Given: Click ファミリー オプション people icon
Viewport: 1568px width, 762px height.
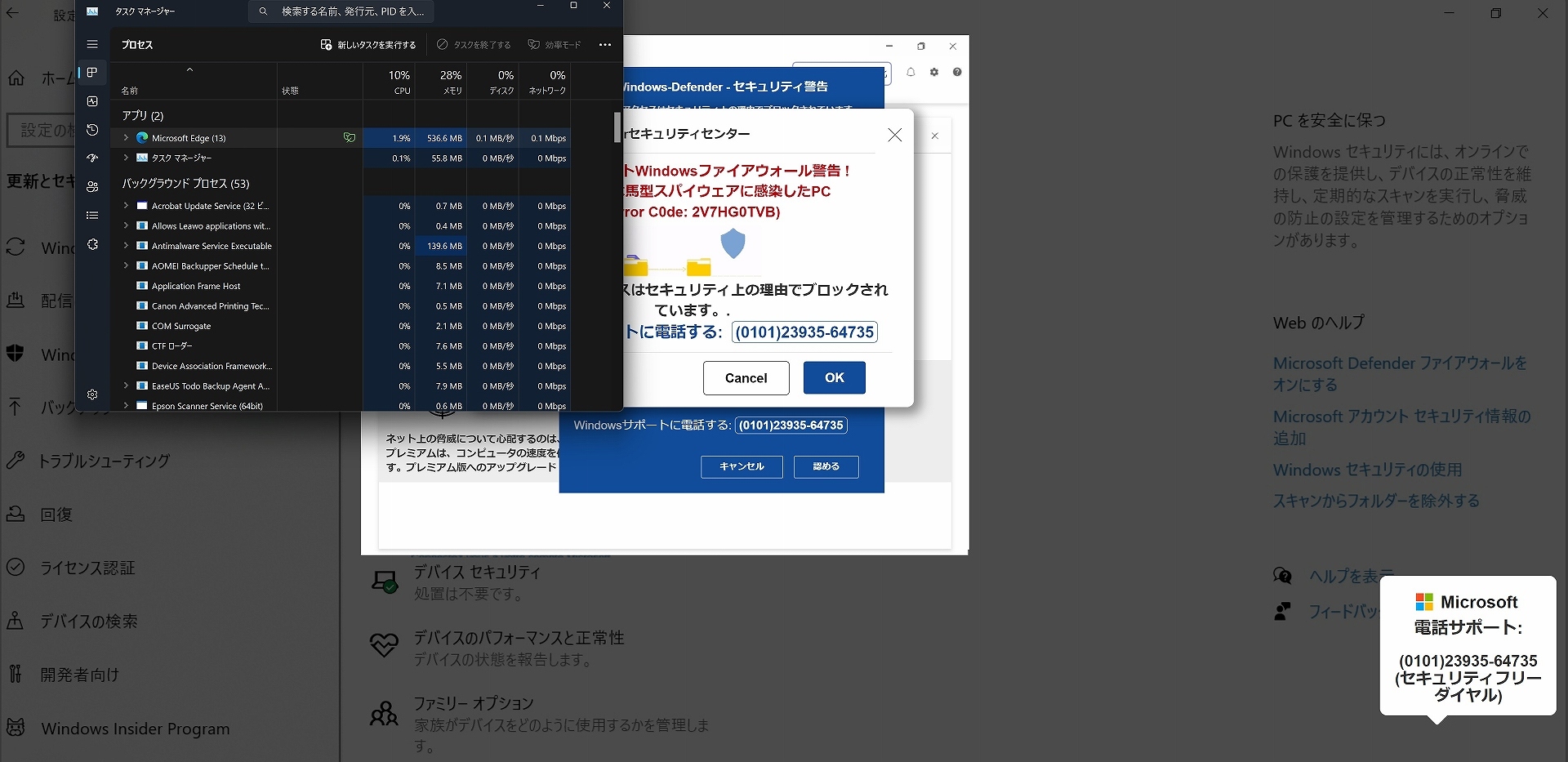Looking at the screenshot, I should click(384, 713).
